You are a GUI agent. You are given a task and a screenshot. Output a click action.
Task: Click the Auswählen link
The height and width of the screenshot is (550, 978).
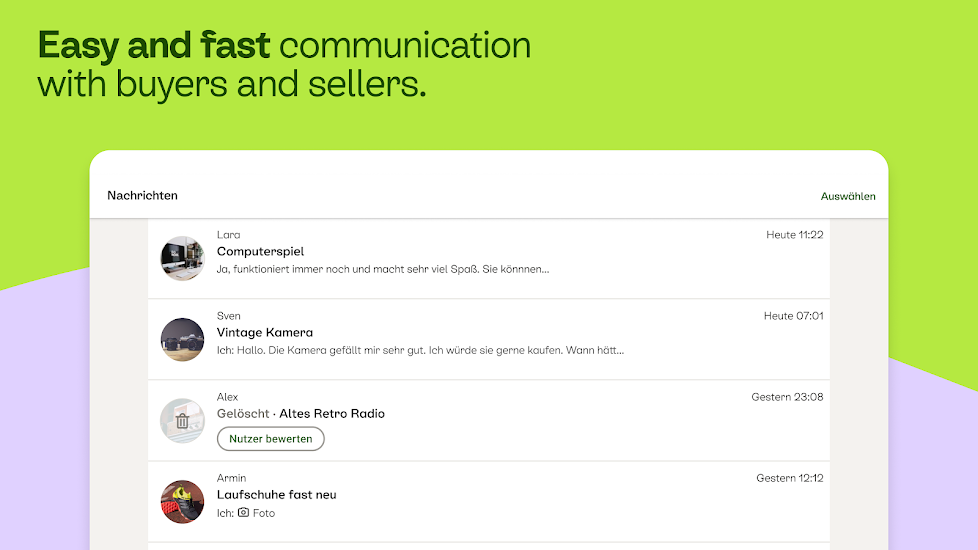(848, 196)
